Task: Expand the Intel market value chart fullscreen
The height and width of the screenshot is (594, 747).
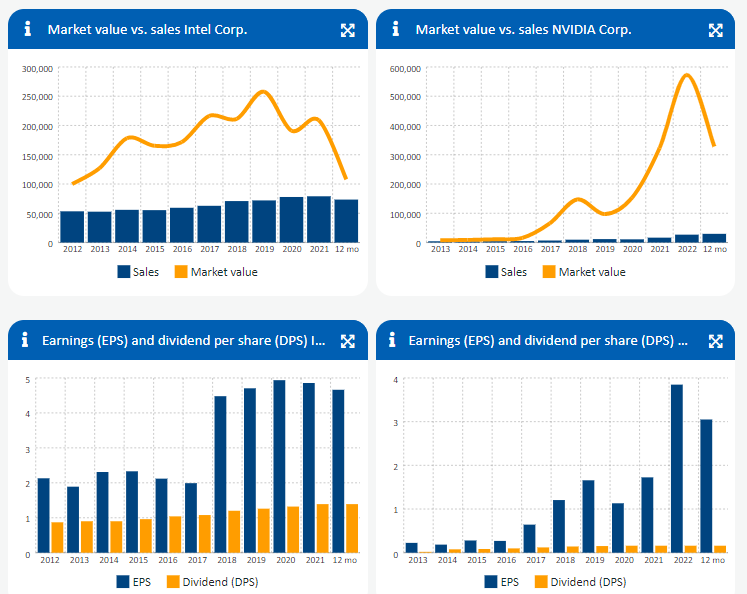Action: [x=348, y=30]
